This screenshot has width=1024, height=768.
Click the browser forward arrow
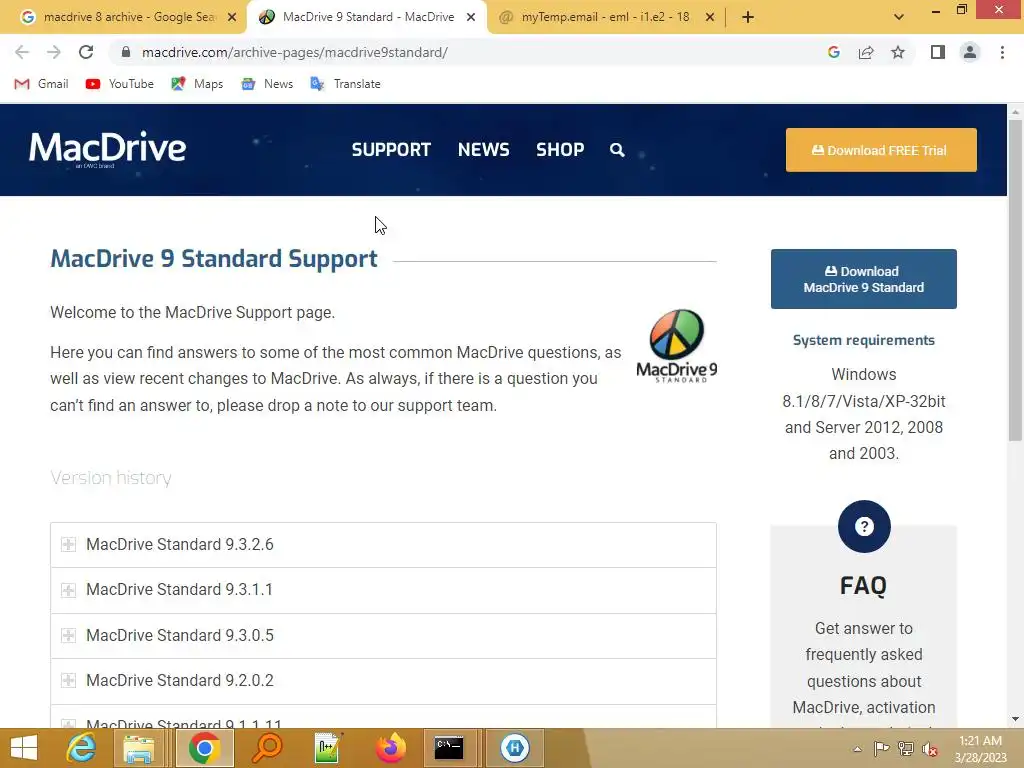(54, 52)
